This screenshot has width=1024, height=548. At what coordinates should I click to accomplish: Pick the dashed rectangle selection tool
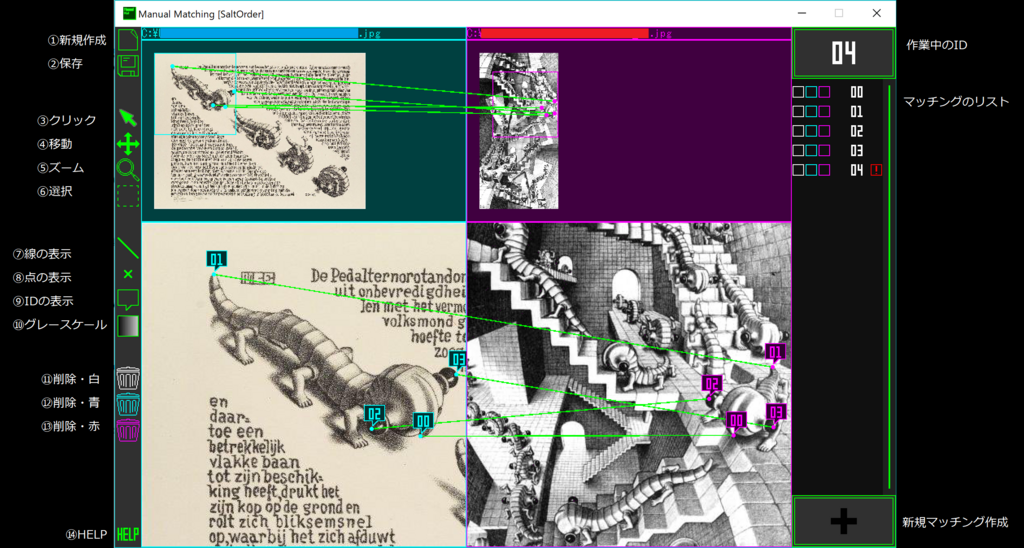click(128, 196)
